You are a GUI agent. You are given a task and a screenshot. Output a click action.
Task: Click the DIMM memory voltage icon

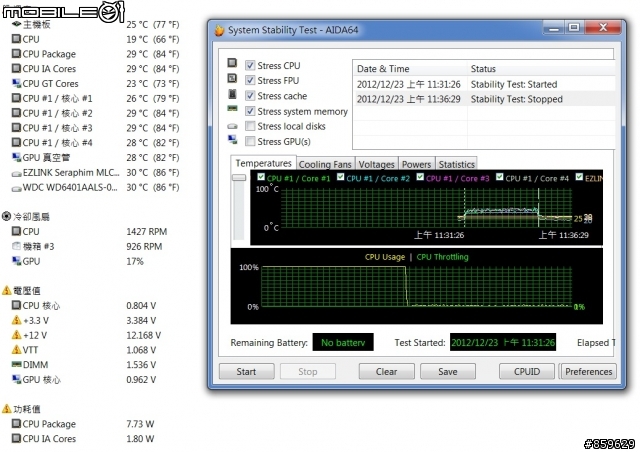tap(16, 364)
